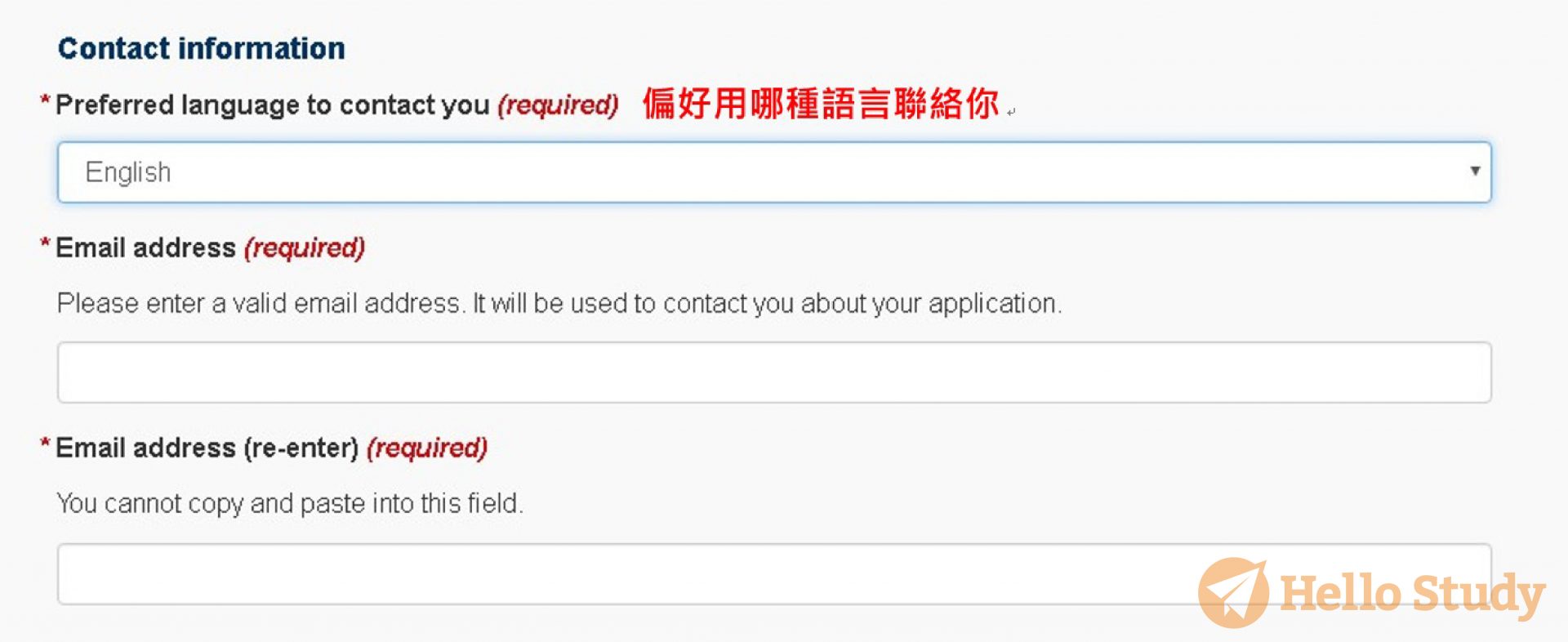This screenshot has height=642, width=1568.
Task: Click the (required) text after Email address
Action: (302, 247)
